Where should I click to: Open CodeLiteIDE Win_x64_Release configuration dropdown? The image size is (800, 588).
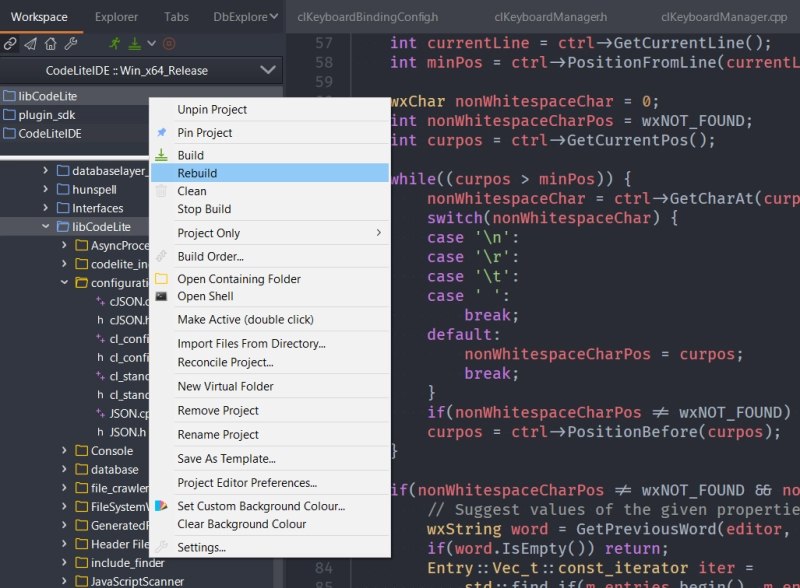point(141,70)
